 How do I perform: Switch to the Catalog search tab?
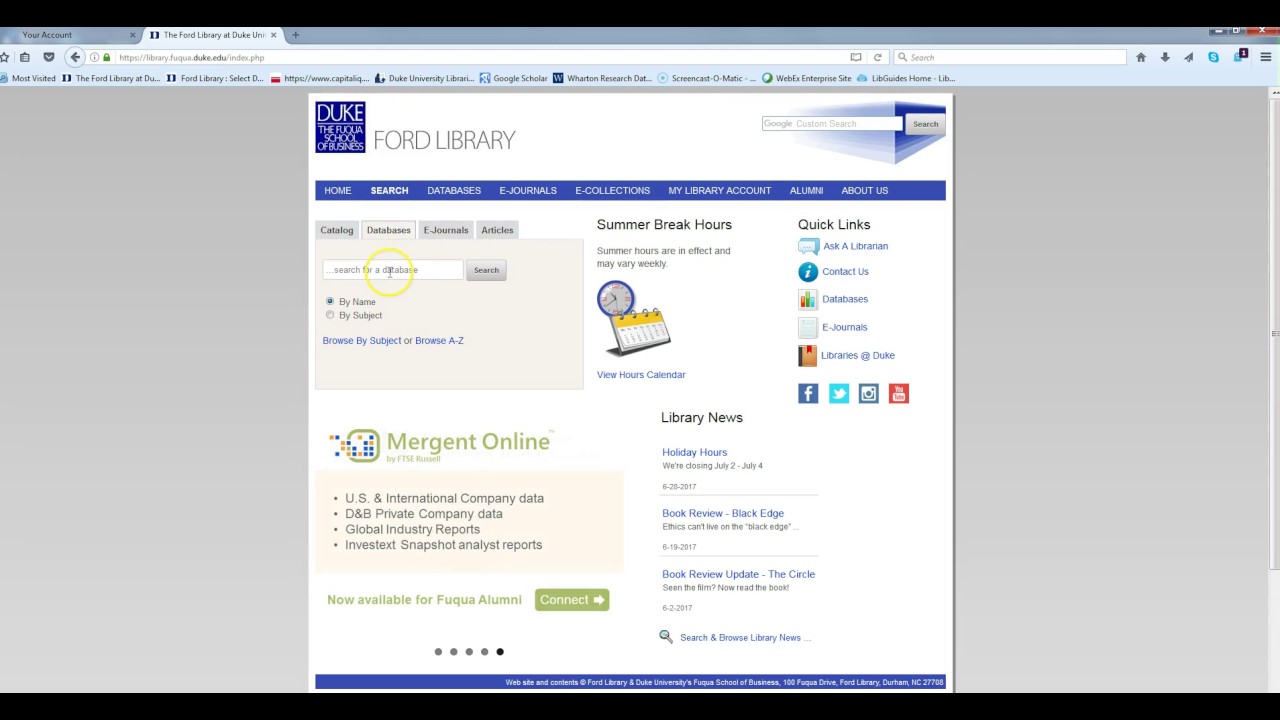pos(337,230)
